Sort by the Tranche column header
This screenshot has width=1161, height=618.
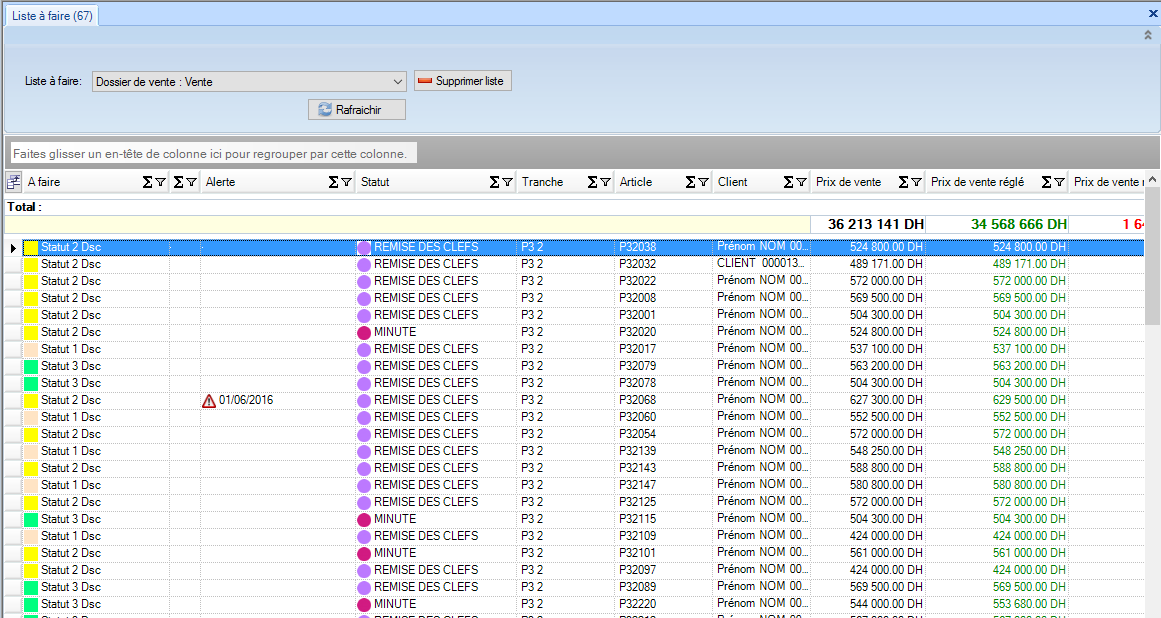click(543, 182)
